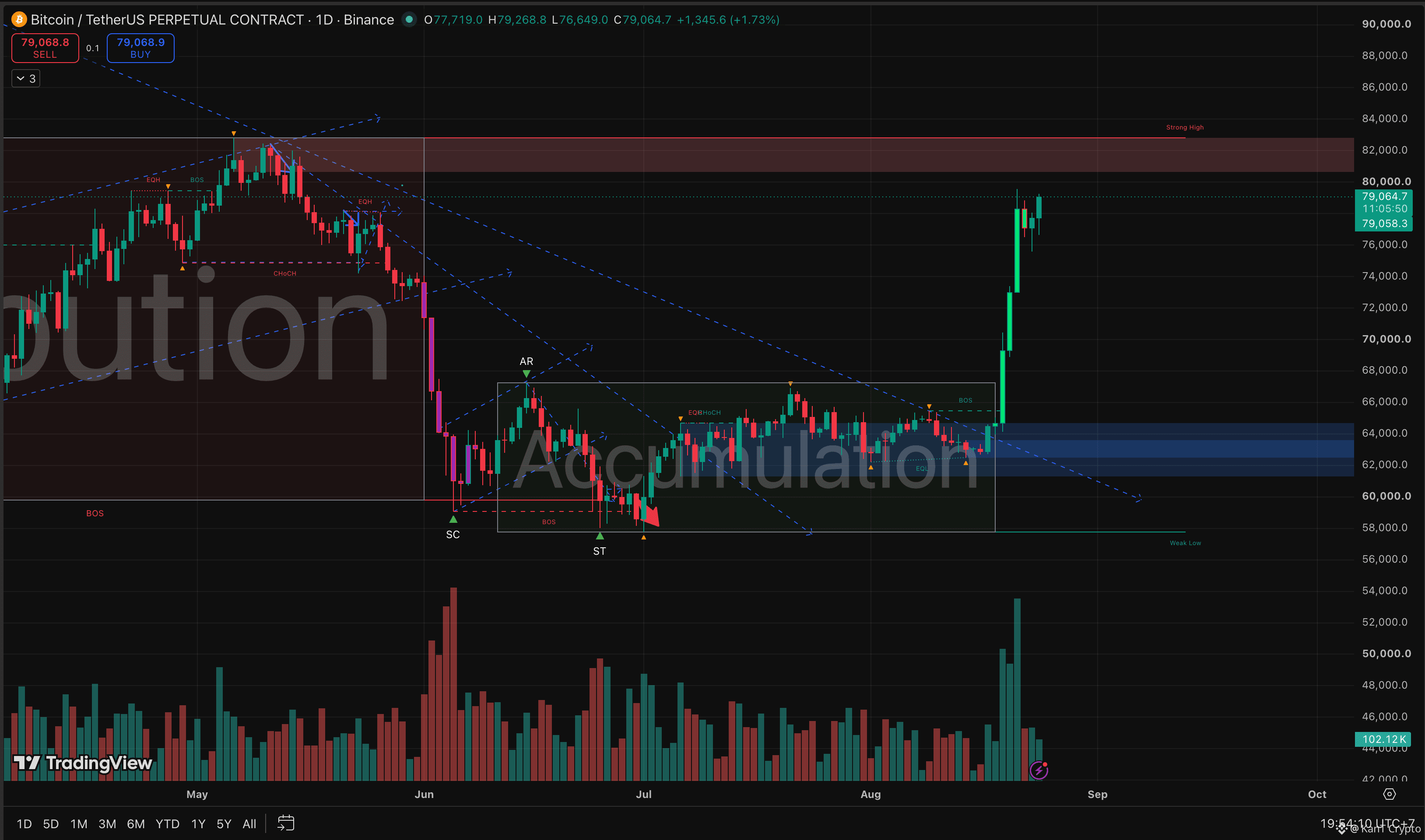The image size is (1425, 840).
Task: Select the 1Y time range
Action: pos(198,823)
